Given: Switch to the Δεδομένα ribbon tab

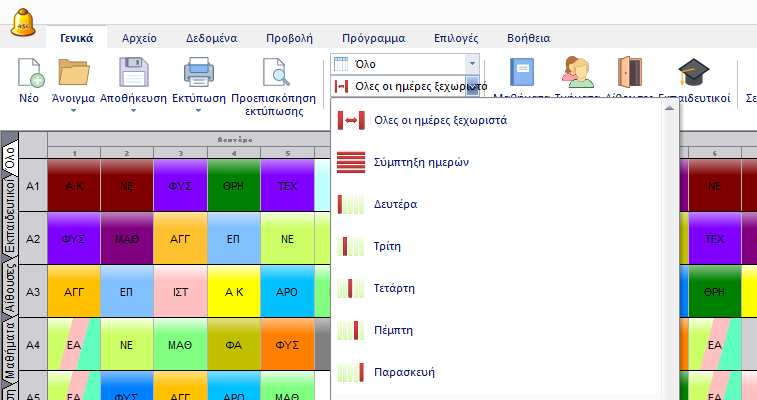Looking at the screenshot, I should tap(211, 39).
